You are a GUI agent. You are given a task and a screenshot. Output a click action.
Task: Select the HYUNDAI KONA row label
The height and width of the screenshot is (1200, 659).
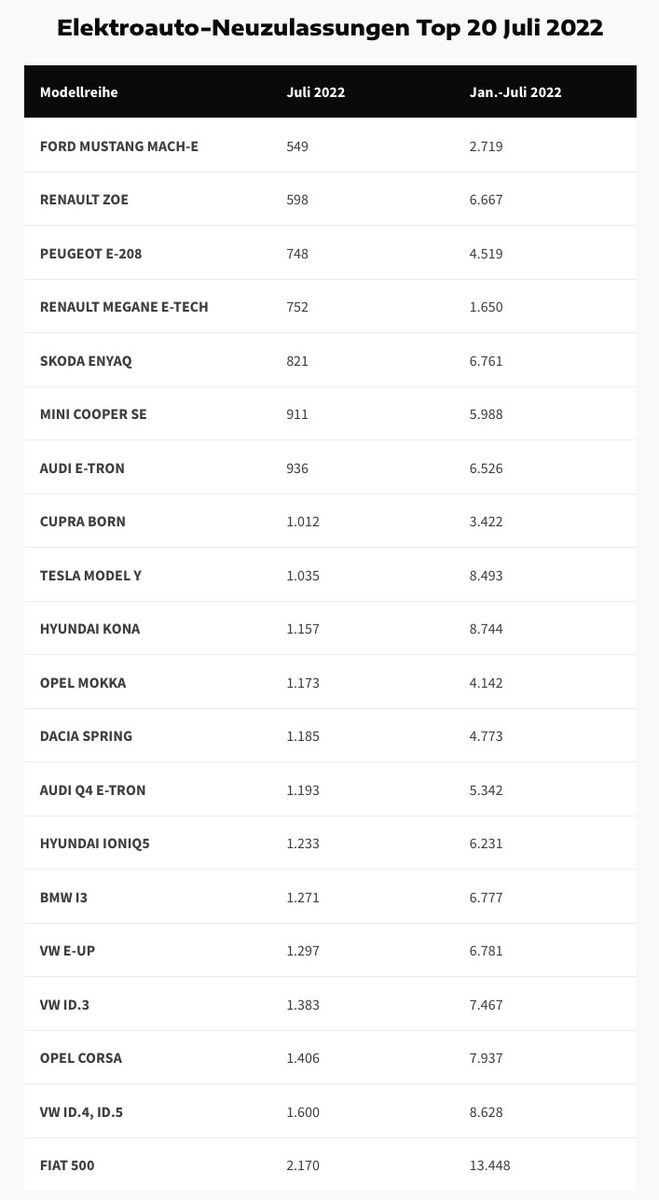click(90, 629)
